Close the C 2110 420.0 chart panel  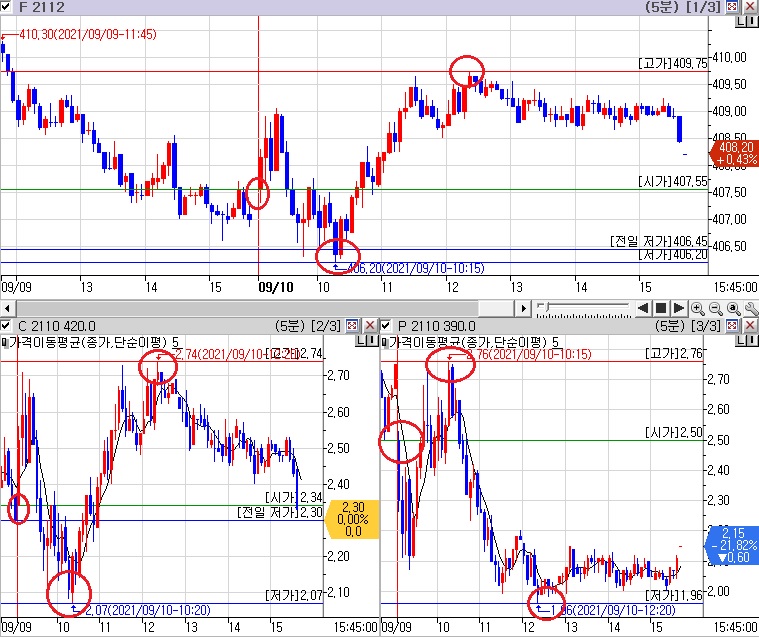click(370, 326)
